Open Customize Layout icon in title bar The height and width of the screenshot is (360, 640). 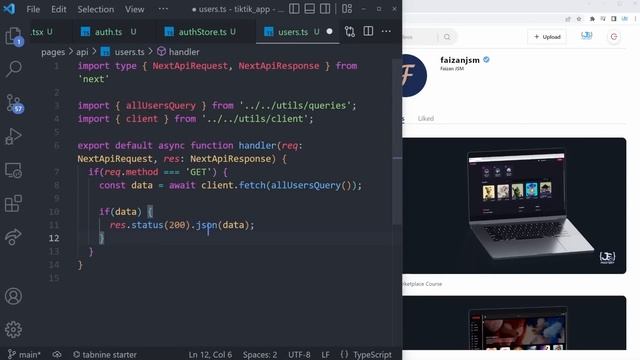click(x=347, y=9)
